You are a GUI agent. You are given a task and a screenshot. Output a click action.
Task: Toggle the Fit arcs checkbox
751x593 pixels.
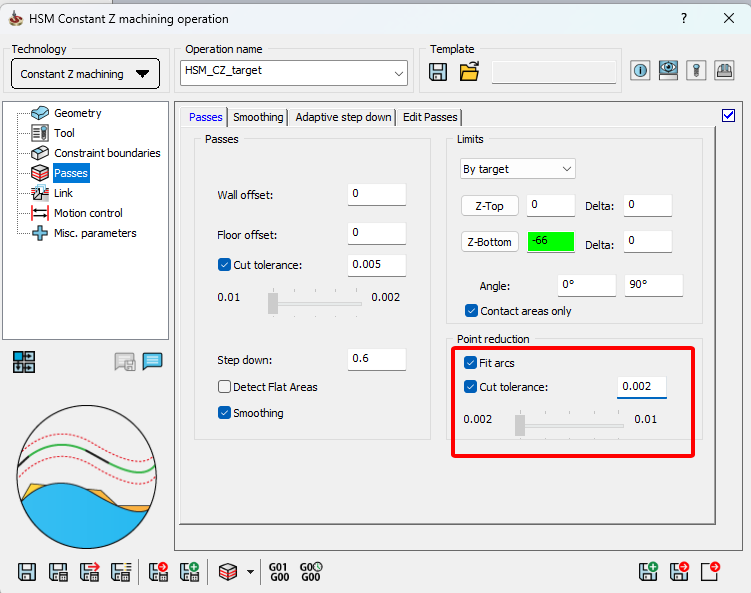(x=470, y=363)
